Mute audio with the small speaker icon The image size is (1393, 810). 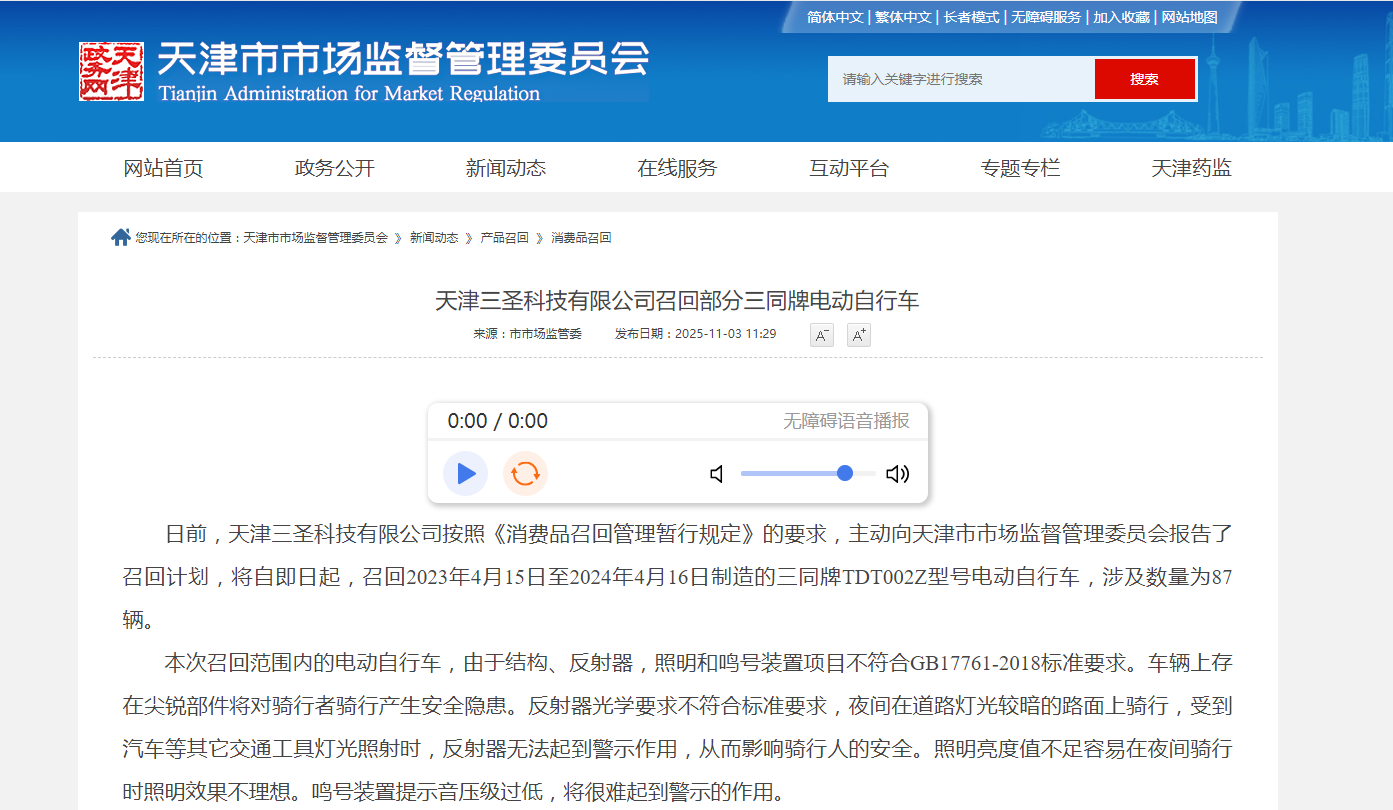click(x=717, y=474)
